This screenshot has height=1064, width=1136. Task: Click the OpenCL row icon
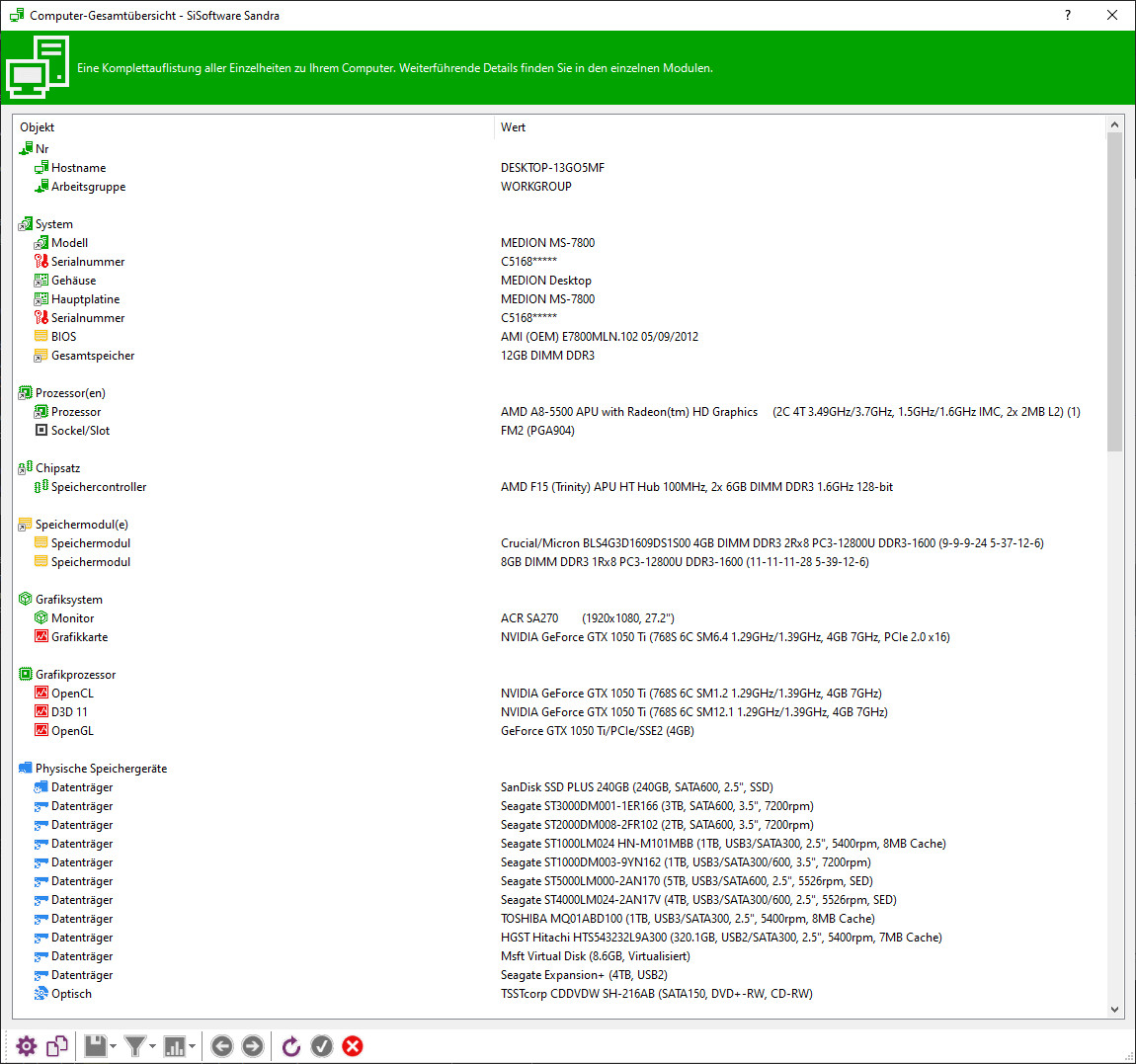point(41,693)
